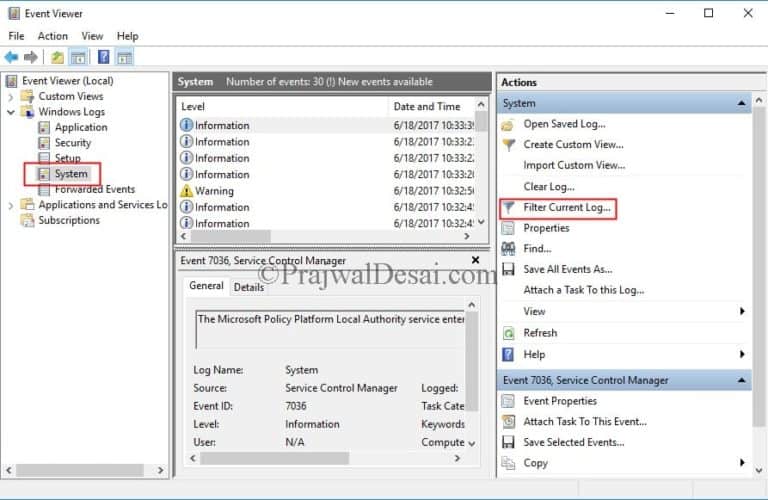Click the Help question mark icon in Actions

pyautogui.click(x=508, y=355)
